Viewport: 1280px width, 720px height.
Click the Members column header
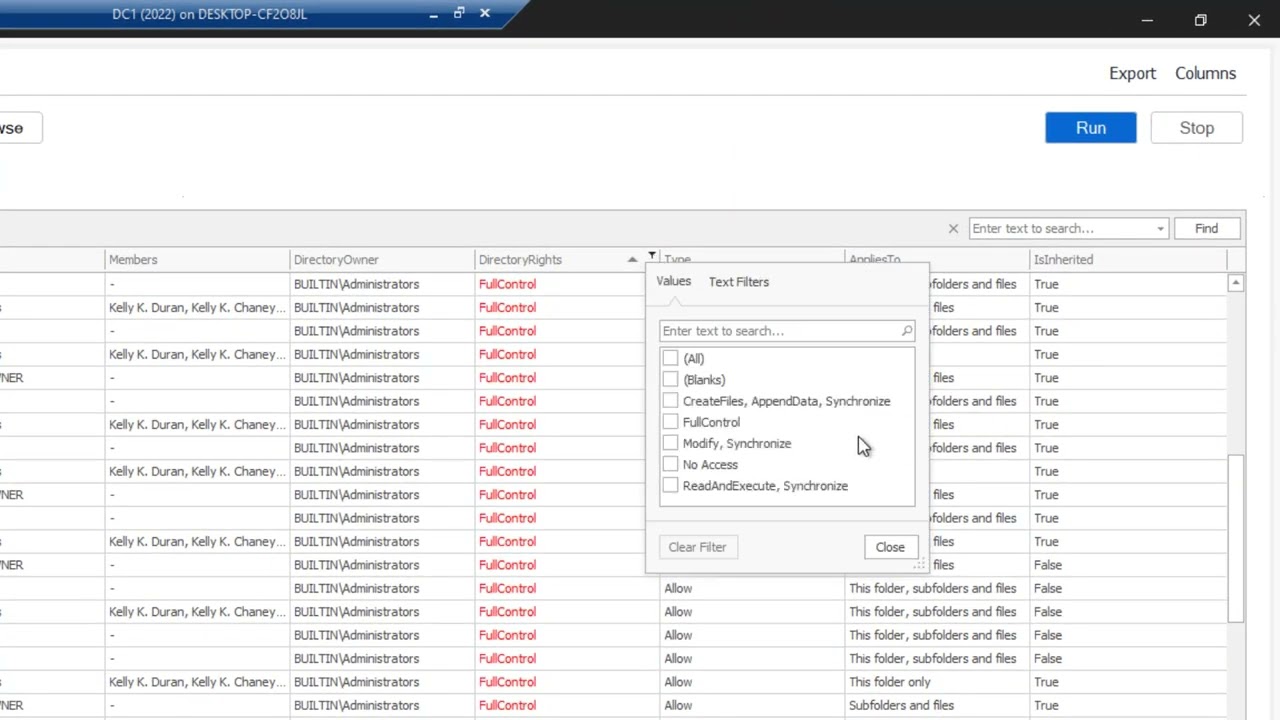point(197,260)
